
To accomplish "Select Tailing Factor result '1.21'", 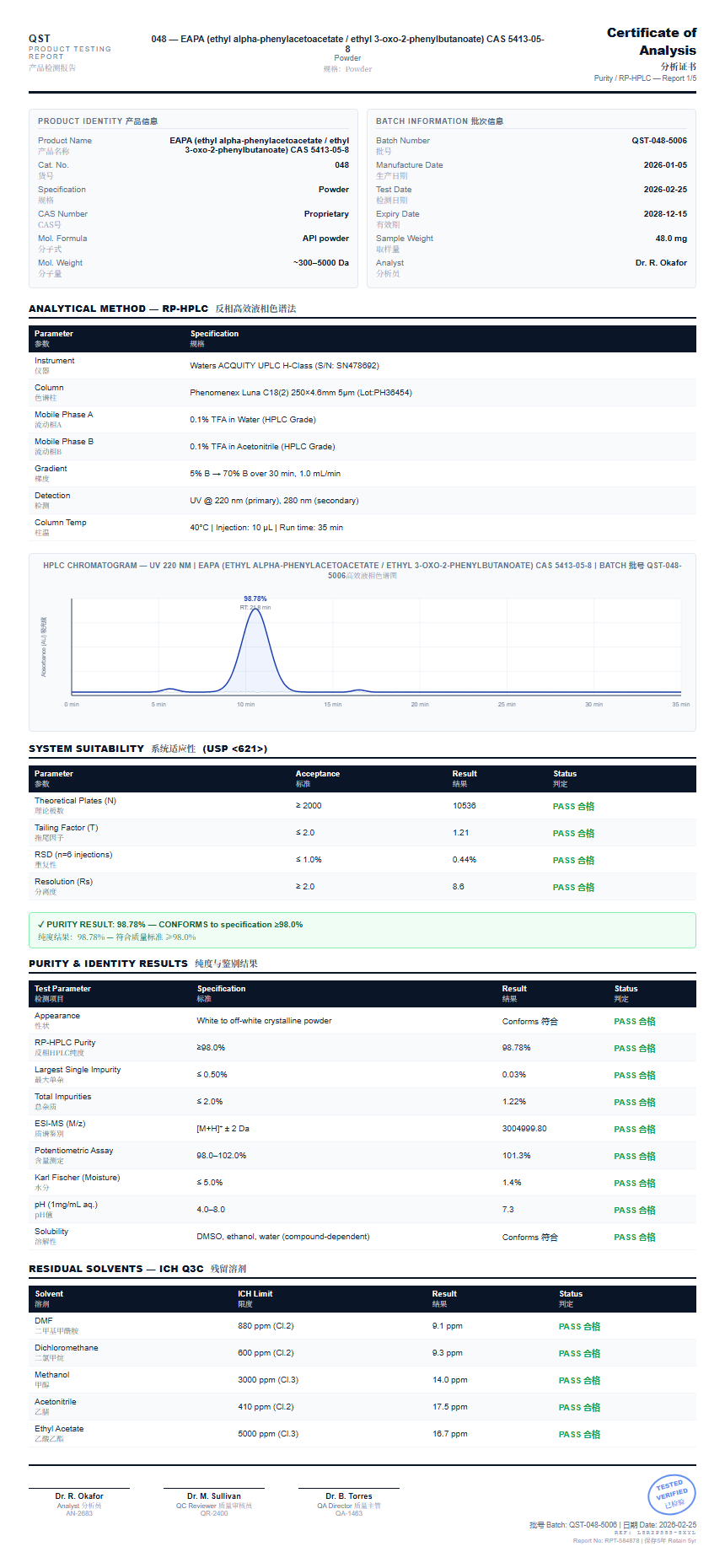I will pyautogui.click(x=461, y=833).
